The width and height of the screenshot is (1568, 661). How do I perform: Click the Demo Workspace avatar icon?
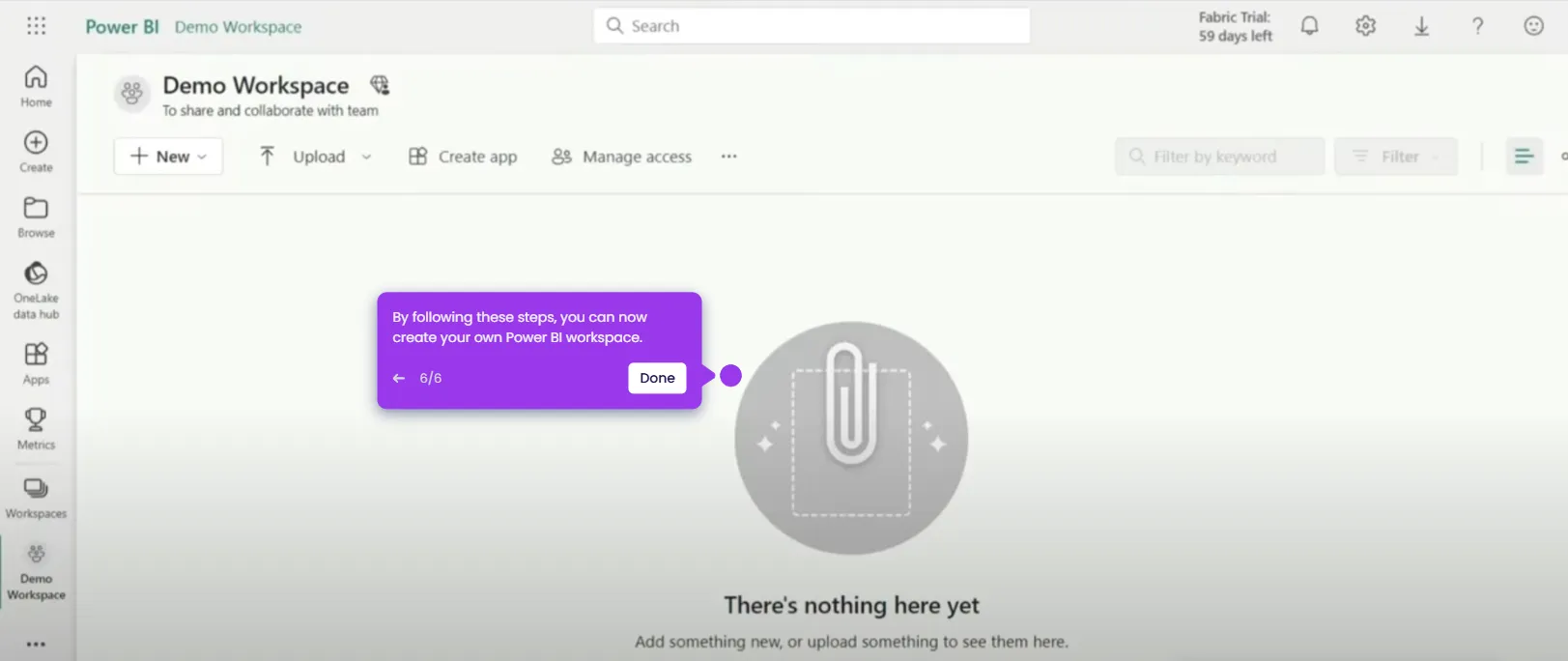coord(132,94)
